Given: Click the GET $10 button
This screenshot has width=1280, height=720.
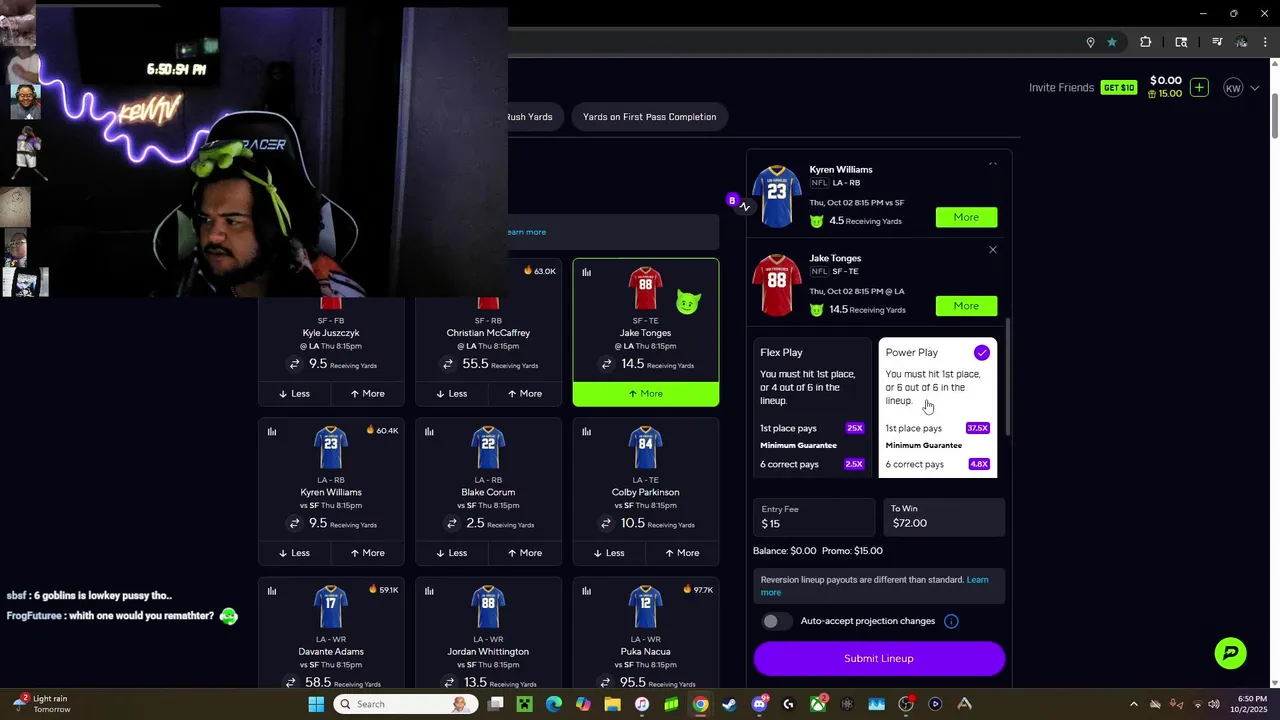Looking at the screenshot, I should click(1119, 88).
